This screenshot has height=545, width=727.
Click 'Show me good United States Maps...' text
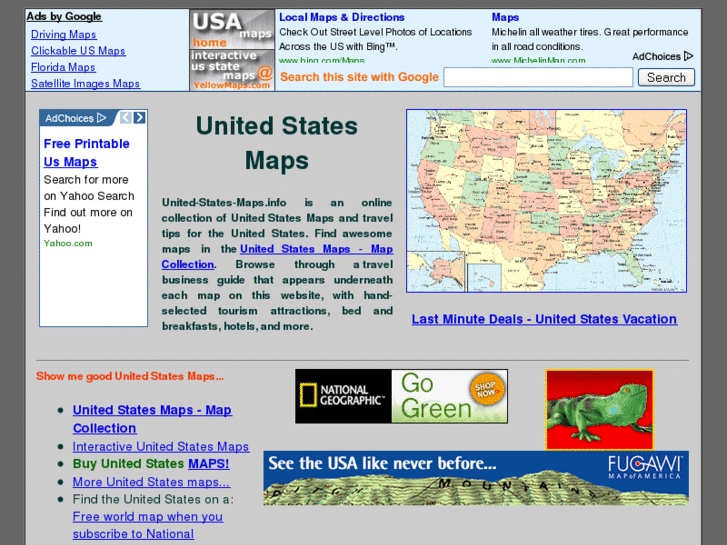tap(130, 376)
